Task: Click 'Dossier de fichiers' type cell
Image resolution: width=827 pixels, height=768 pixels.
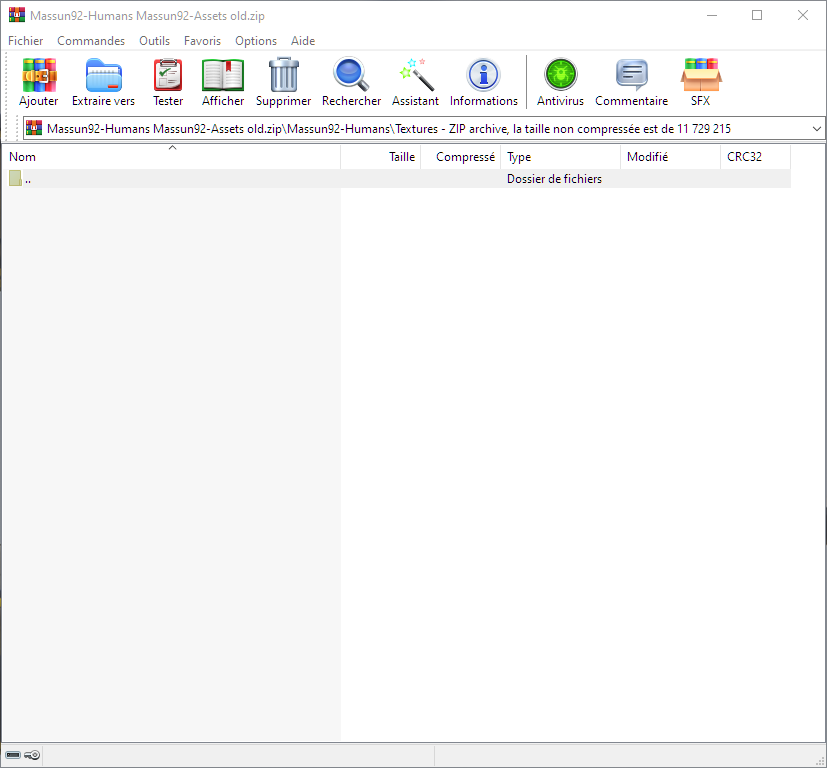Action: click(554, 179)
